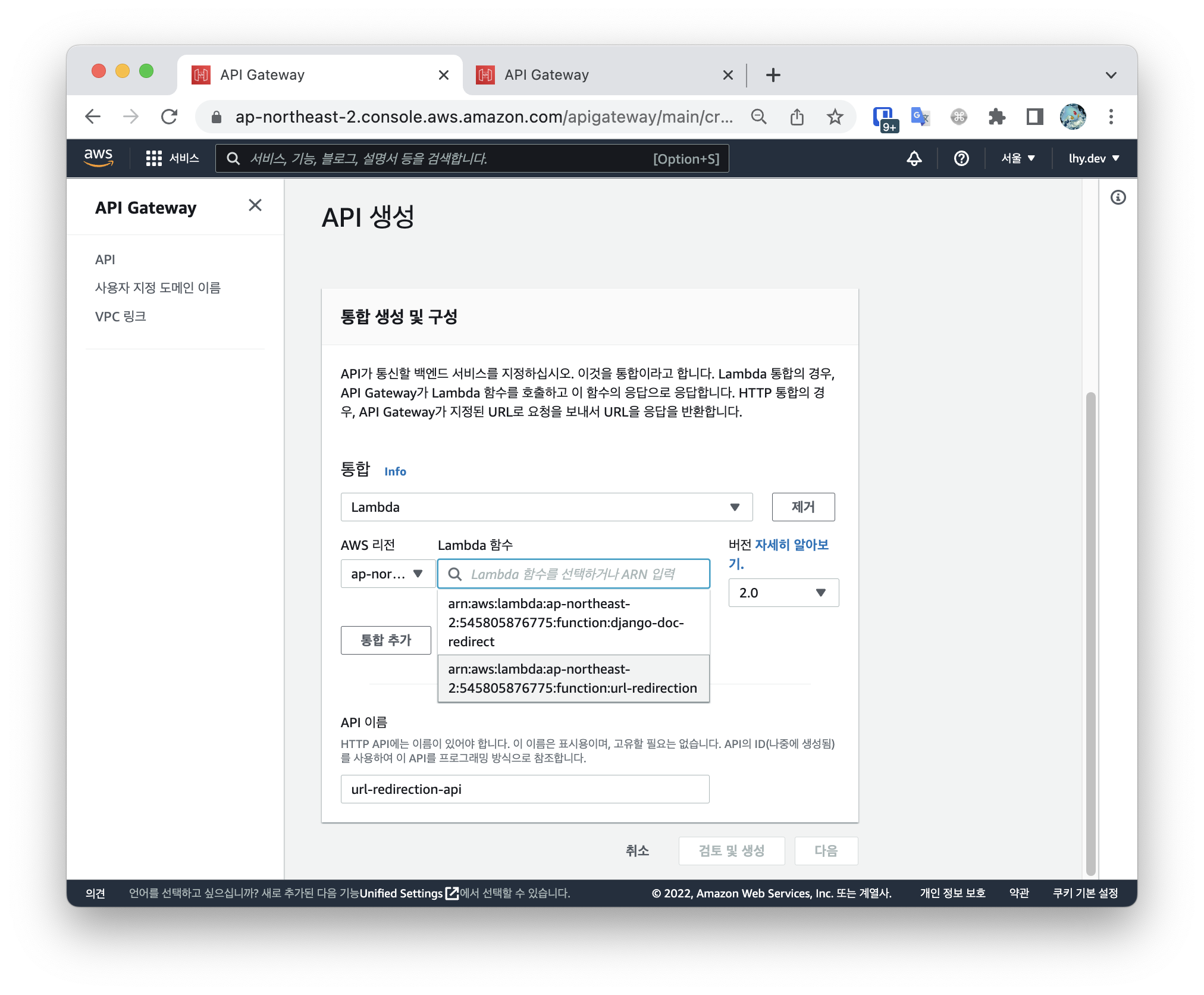The image size is (1204, 995).
Task: Open a new browser tab
Action: 773,75
